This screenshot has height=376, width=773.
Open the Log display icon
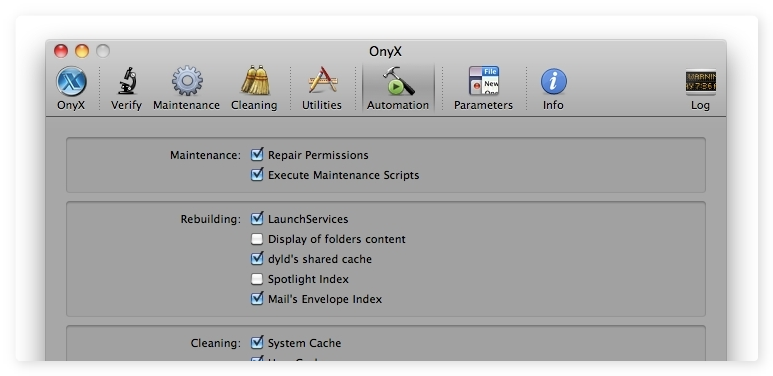(x=700, y=82)
